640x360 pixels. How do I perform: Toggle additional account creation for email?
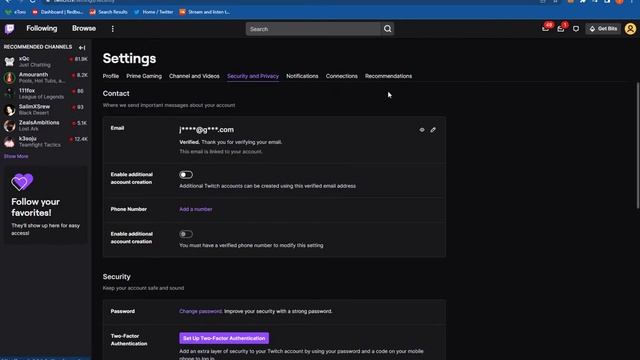click(186, 175)
